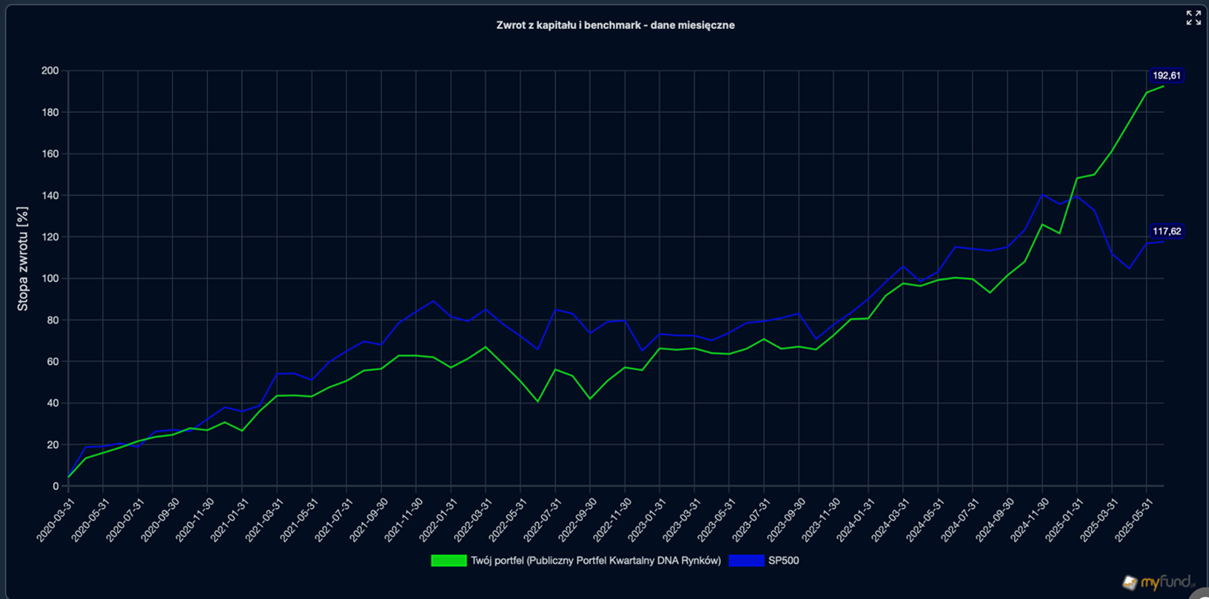Click the chart title 'Zwrot z kapitału i benchmark'
The height and width of the screenshot is (599, 1209).
pyautogui.click(x=615, y=25)
